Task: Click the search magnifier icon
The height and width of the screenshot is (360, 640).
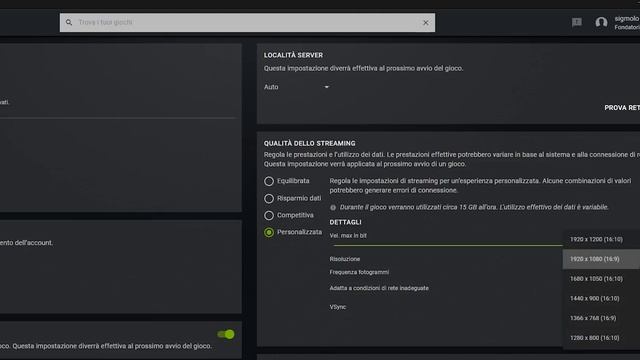Action: click(x=69, y=22)
